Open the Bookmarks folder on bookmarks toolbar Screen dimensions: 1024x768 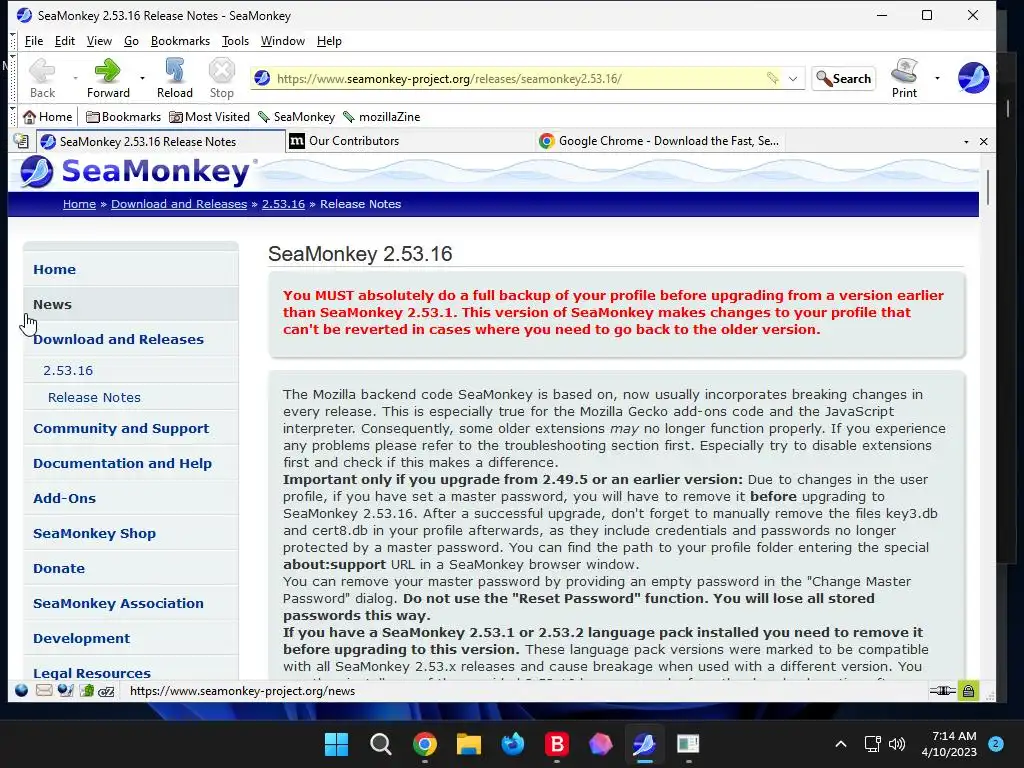[x=123, y=117]
